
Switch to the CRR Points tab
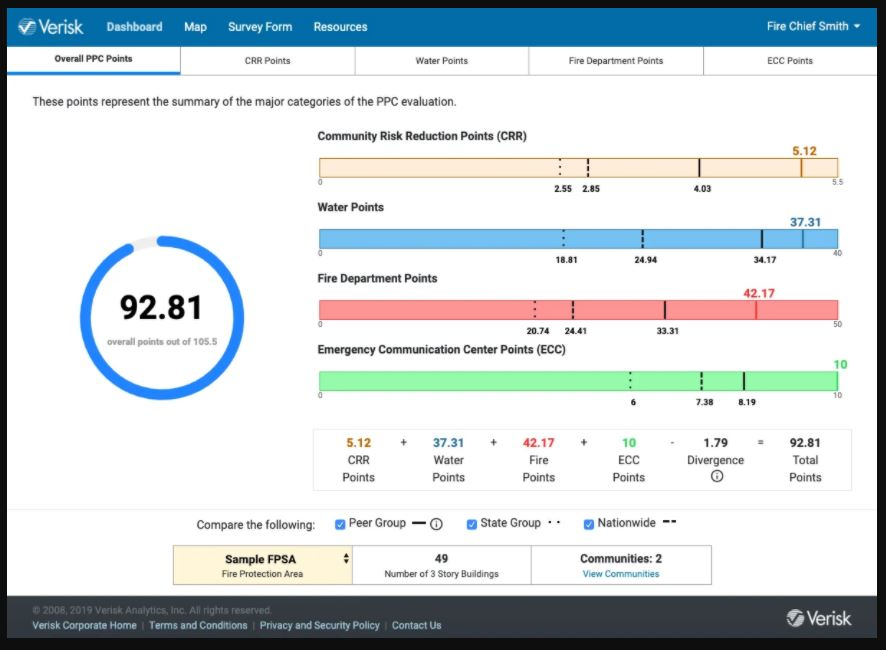pos(267,61)
